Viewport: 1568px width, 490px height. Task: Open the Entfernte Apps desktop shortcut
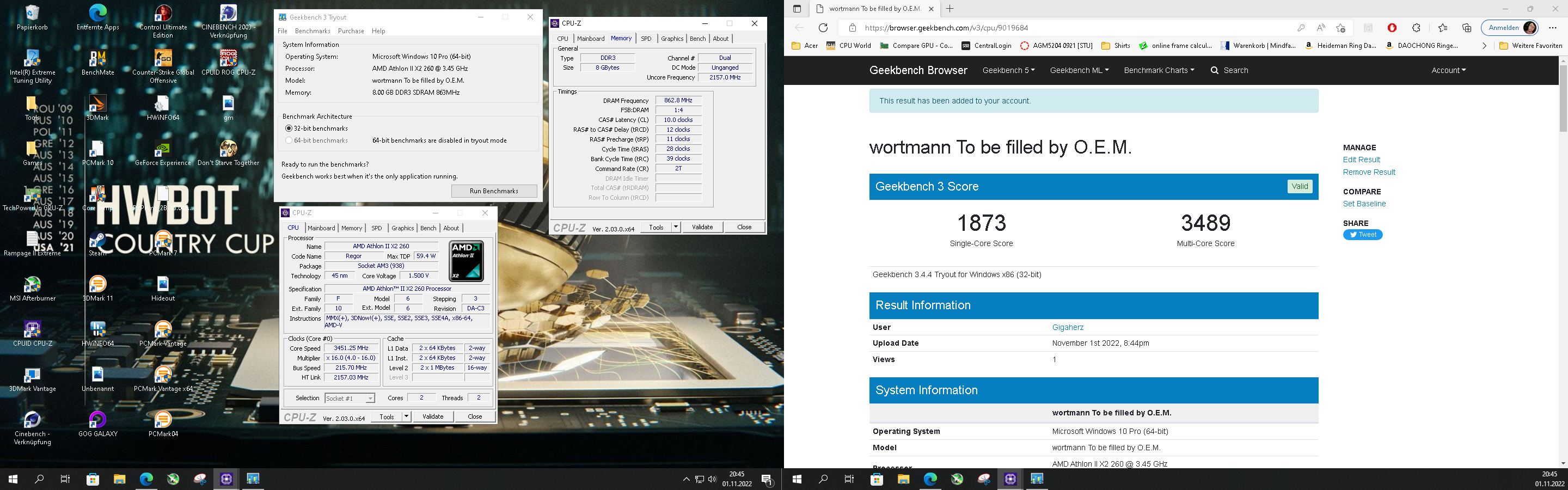click(98, 17)
